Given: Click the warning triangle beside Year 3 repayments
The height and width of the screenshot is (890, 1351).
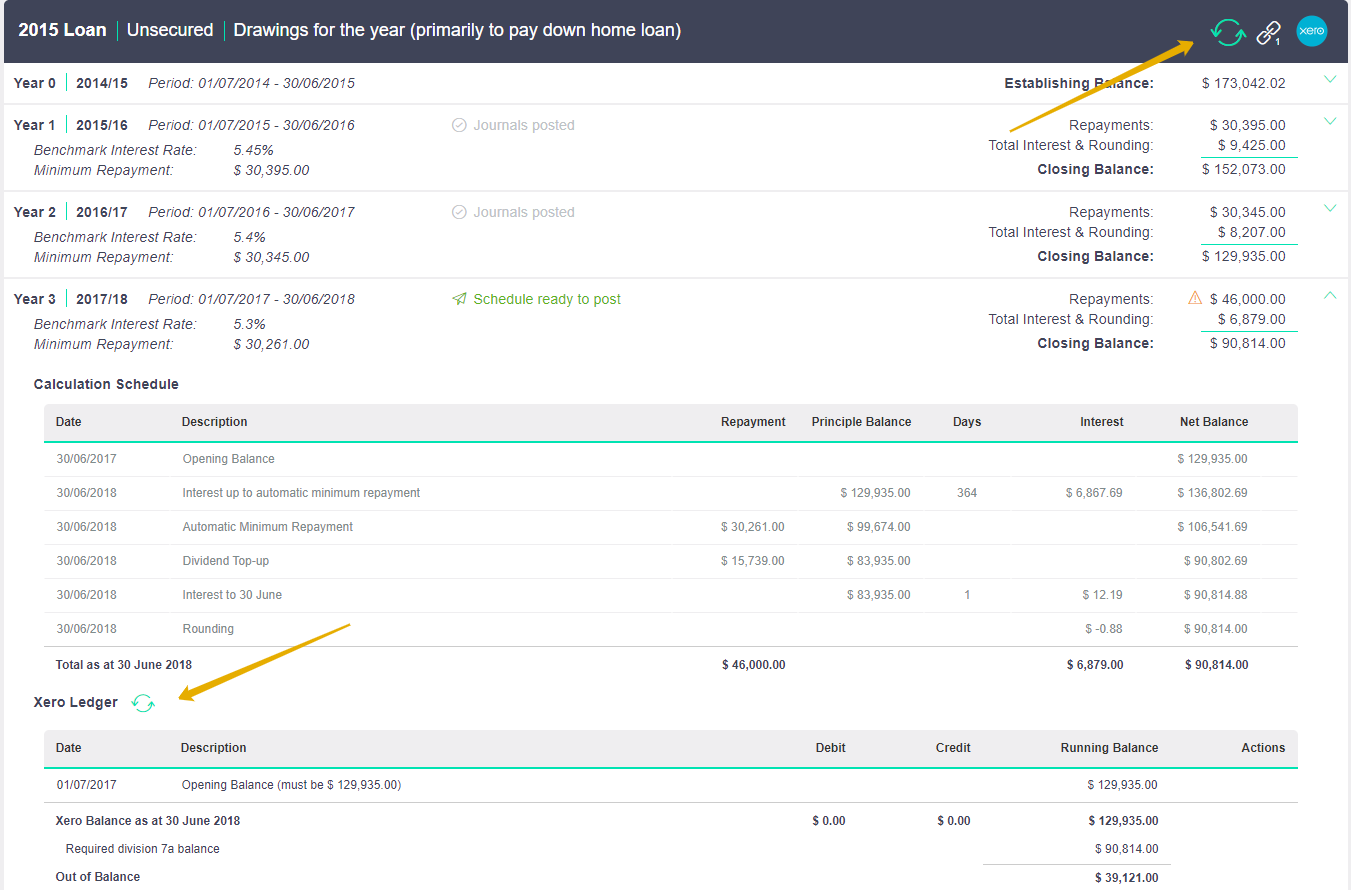Looking at the screenshot, I should click(1194, 298).
